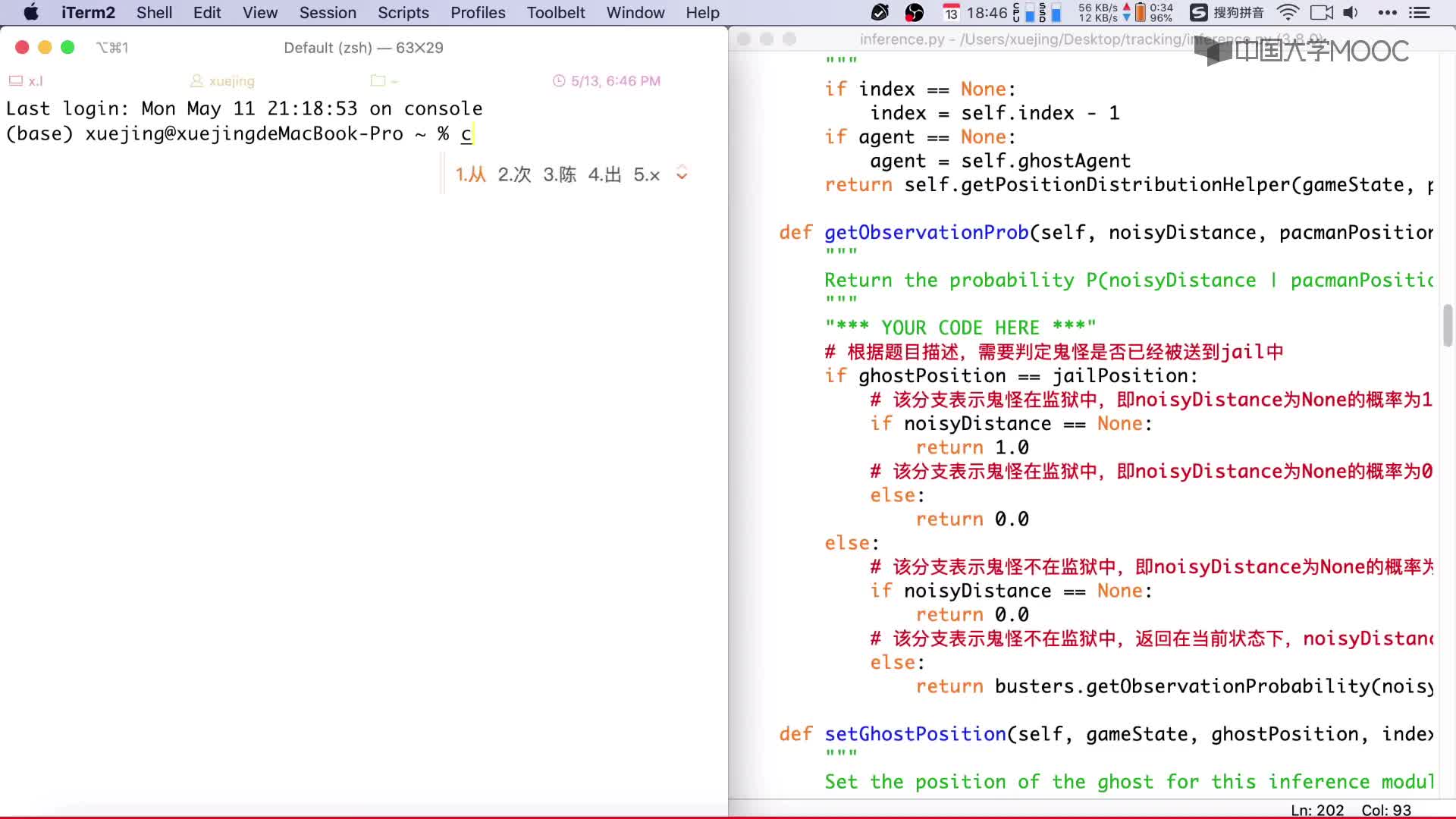Viewport: 1456px width, 819px height.
Task: Click the calendar date icon in menu bar
Action: [x=951, y=12]
